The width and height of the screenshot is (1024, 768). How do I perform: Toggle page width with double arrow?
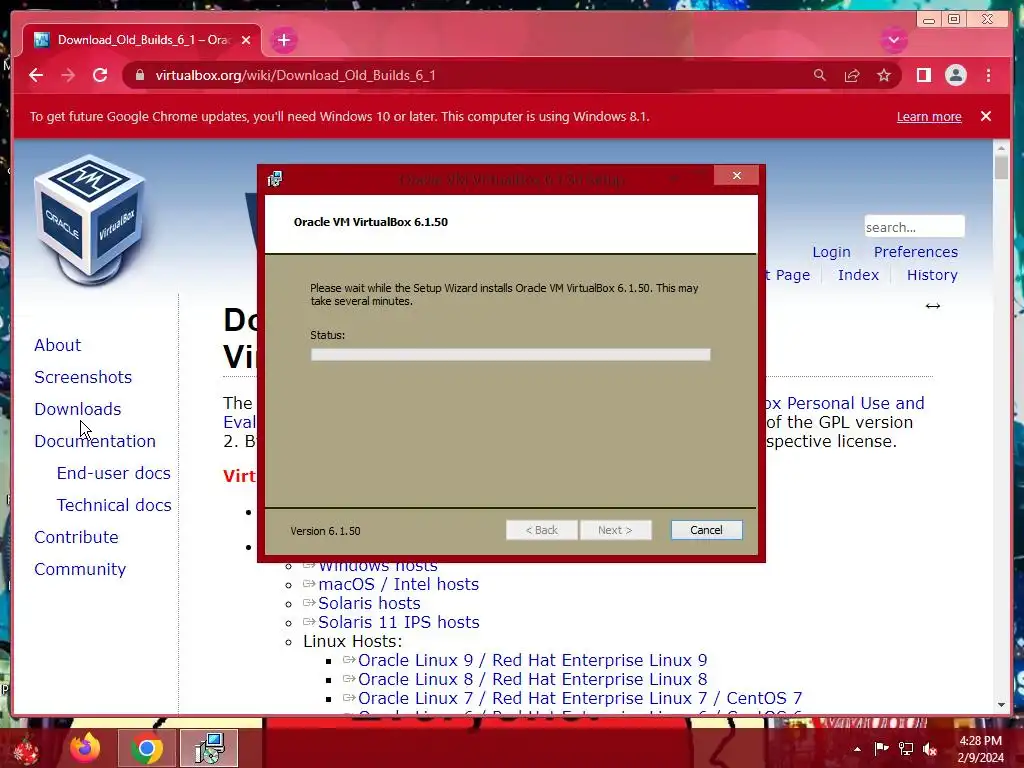pyautogui.click(x=933, y=306)
